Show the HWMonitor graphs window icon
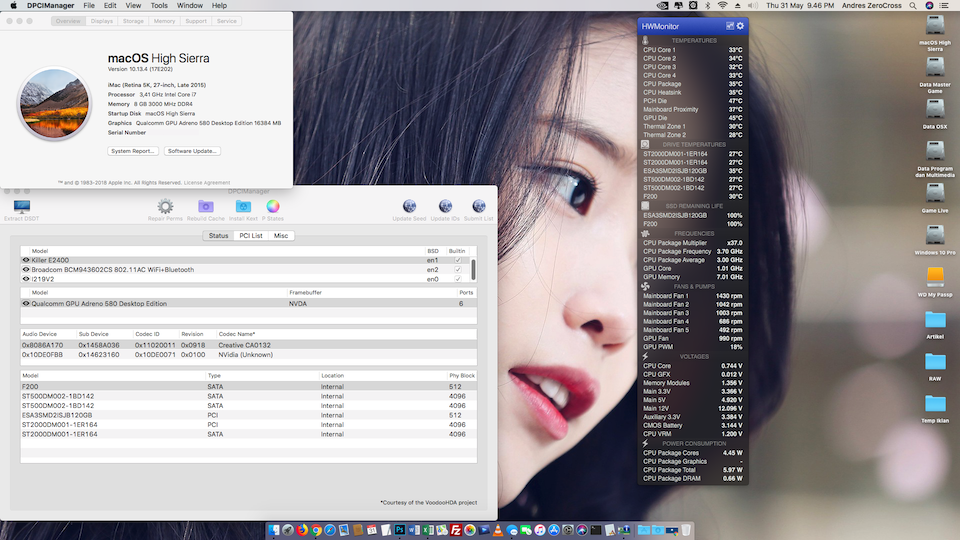This screenshot has width=960, height=540. point(729,26)
